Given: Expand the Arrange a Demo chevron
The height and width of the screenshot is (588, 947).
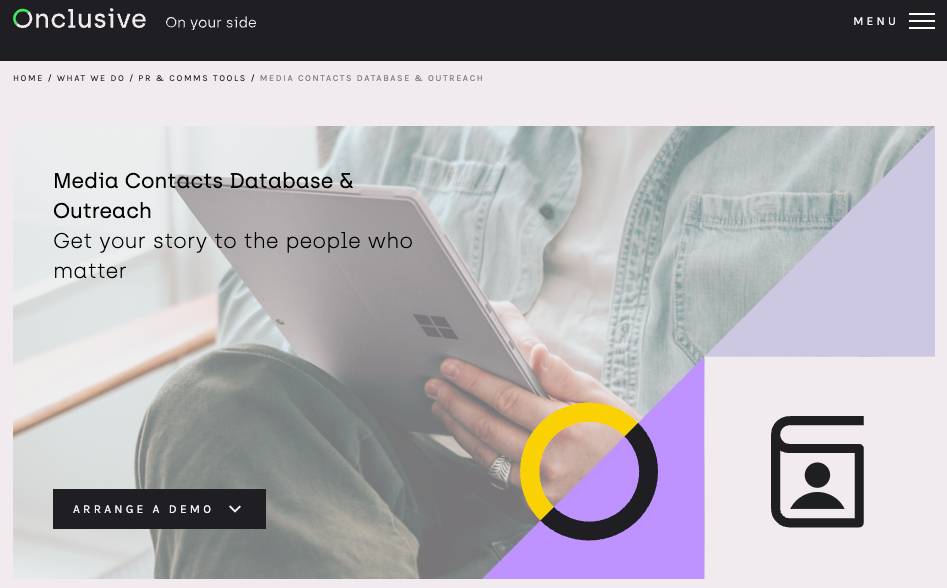Looking at the screenshot, I should [x=236, y=509].
